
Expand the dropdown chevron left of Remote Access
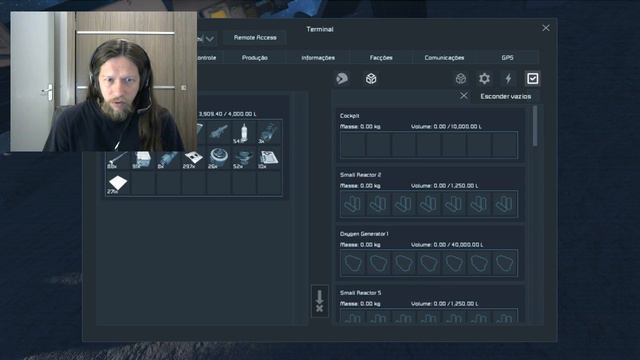(209, 39)
